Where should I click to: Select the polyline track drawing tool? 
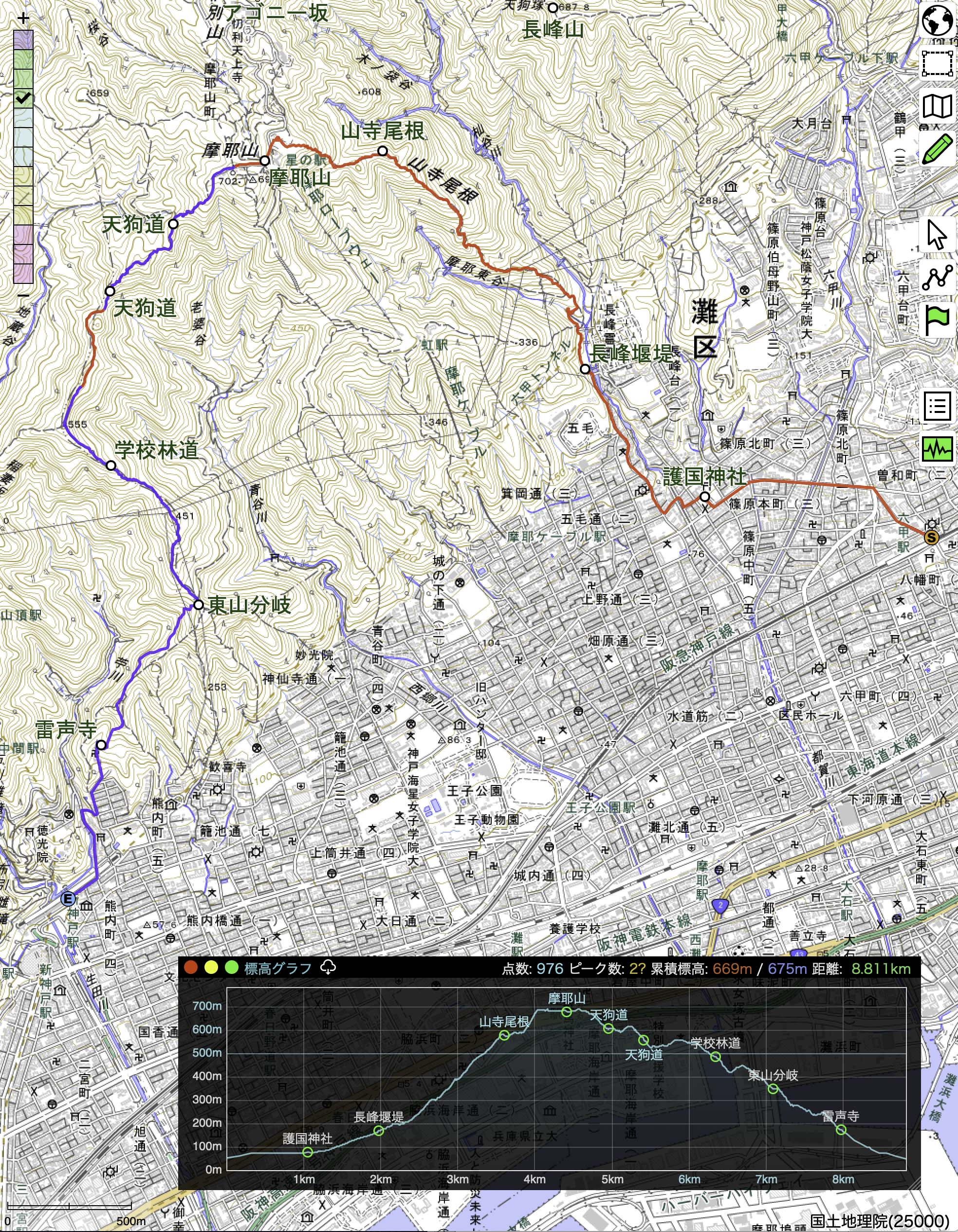937,278
